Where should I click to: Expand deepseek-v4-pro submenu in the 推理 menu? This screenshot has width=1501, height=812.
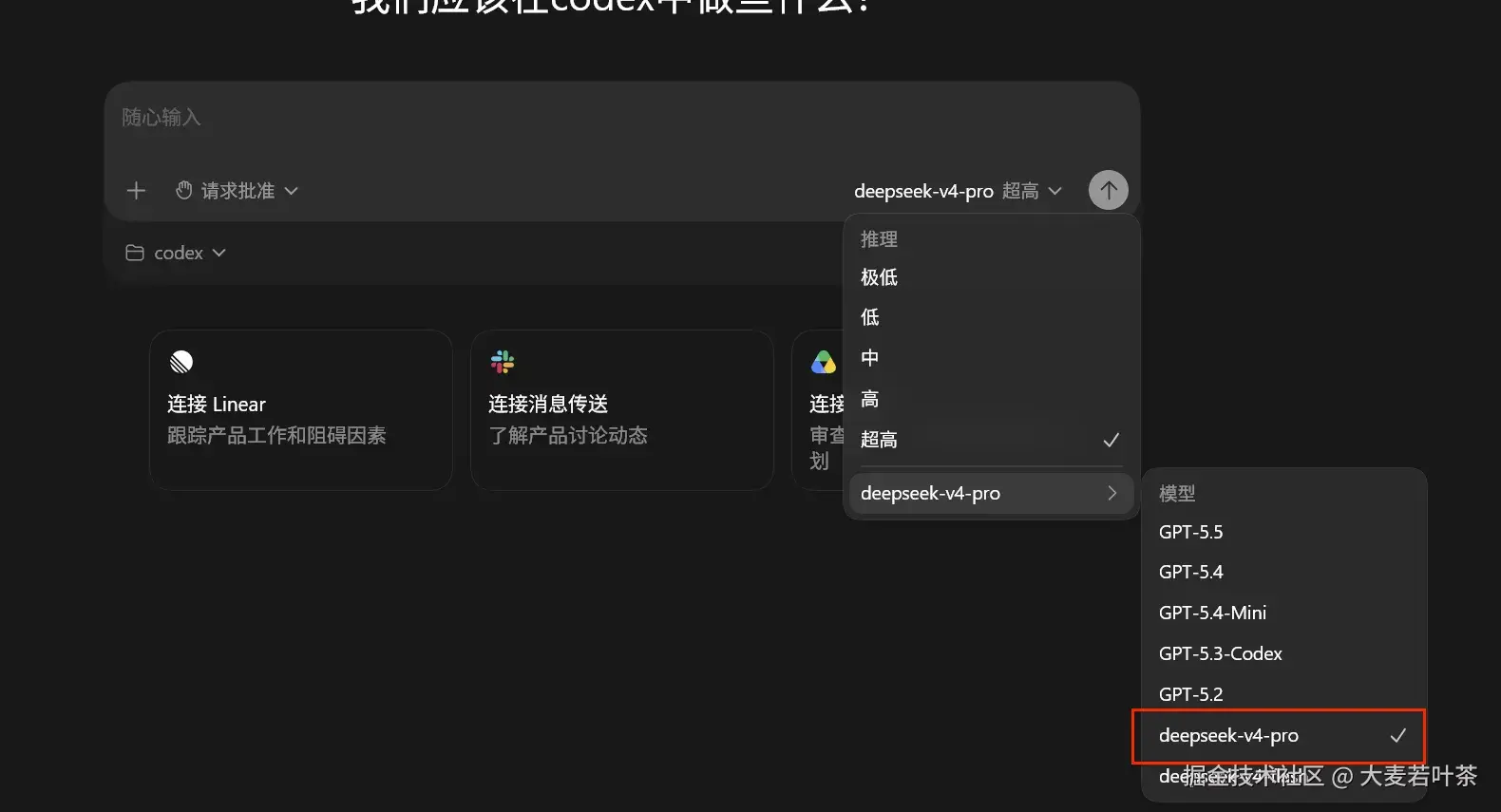[990, 493]
